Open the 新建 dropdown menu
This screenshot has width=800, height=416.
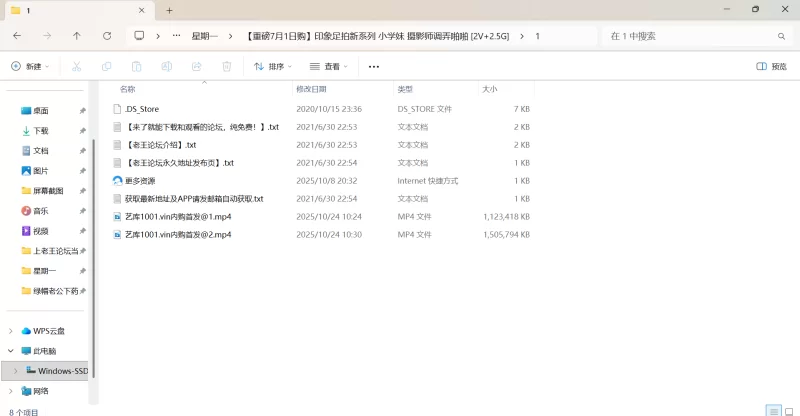pos(30,67)
